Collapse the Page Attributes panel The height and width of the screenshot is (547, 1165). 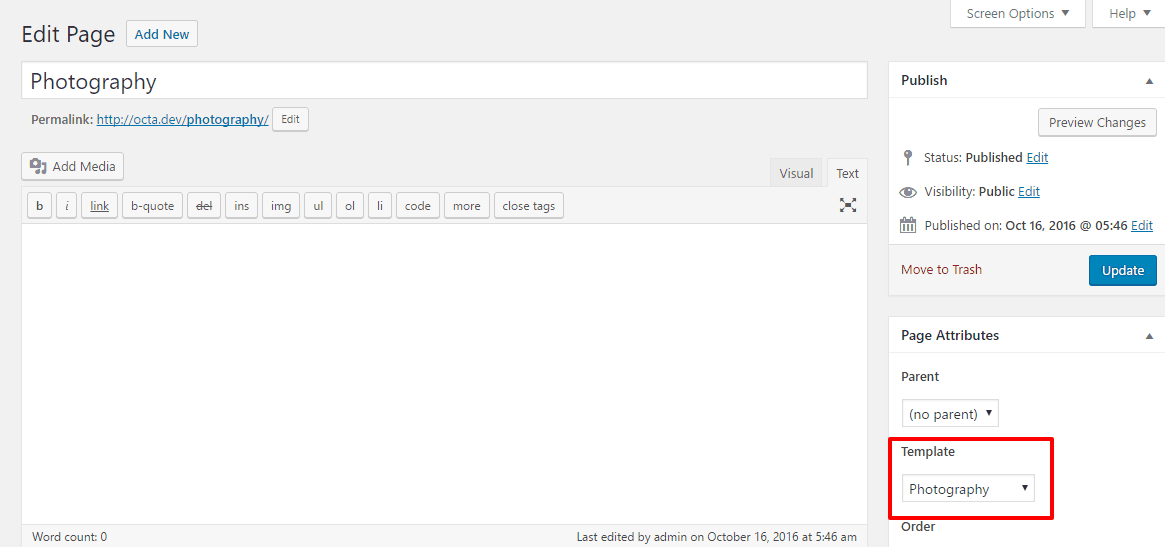[x=1149, y=336]
